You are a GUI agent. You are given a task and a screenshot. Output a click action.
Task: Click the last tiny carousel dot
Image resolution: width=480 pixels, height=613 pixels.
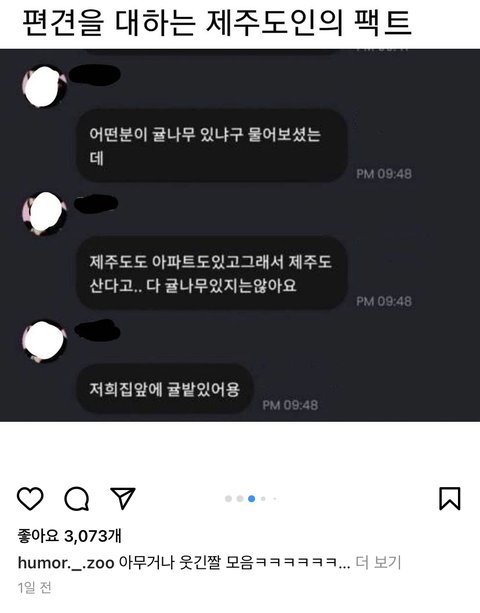coord(275,498)
